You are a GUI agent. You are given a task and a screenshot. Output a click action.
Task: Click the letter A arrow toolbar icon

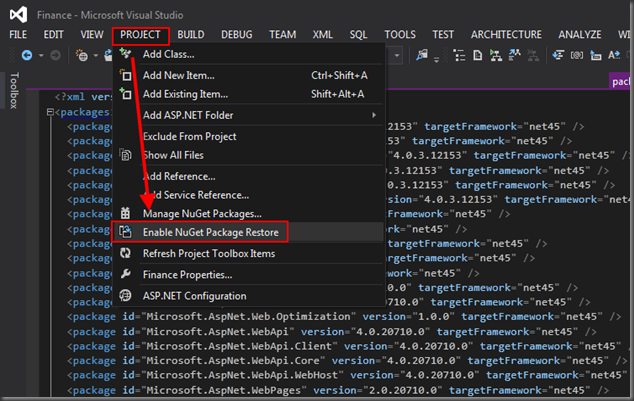[x=614, y=55]
